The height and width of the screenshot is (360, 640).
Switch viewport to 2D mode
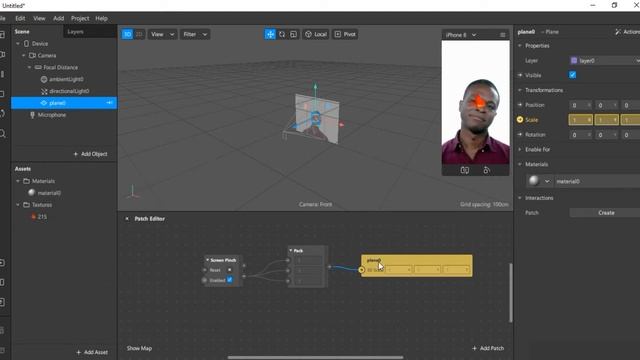pyautogui.click(x=139, y=34)
